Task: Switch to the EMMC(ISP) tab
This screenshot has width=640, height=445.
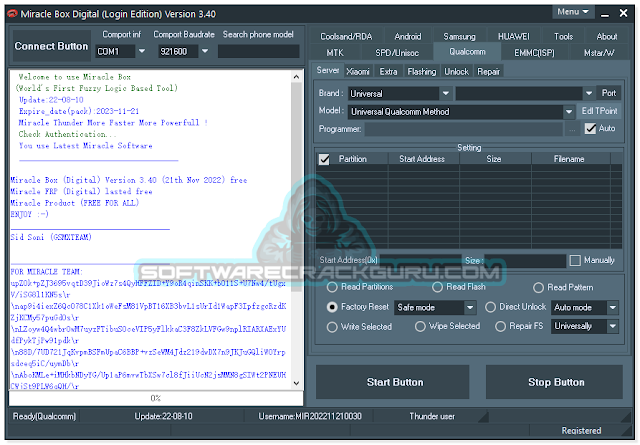Action: click(534, 53)
